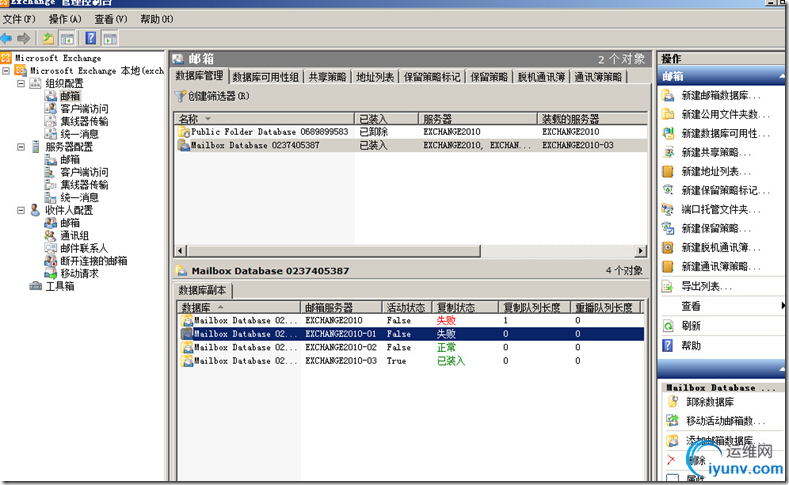Select database copy on EXCHANGE2010-02

pyautogui.click(x=412, y=348)
